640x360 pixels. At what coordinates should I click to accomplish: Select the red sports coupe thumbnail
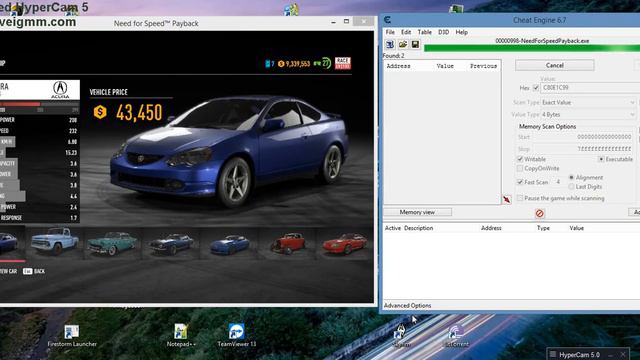(x=345, y=243)
